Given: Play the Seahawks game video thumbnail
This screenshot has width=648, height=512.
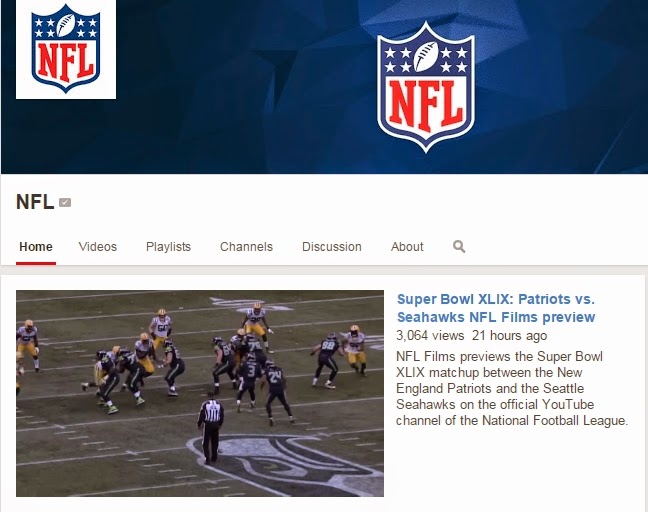Looking at the screenshot, I should (200, 393).
